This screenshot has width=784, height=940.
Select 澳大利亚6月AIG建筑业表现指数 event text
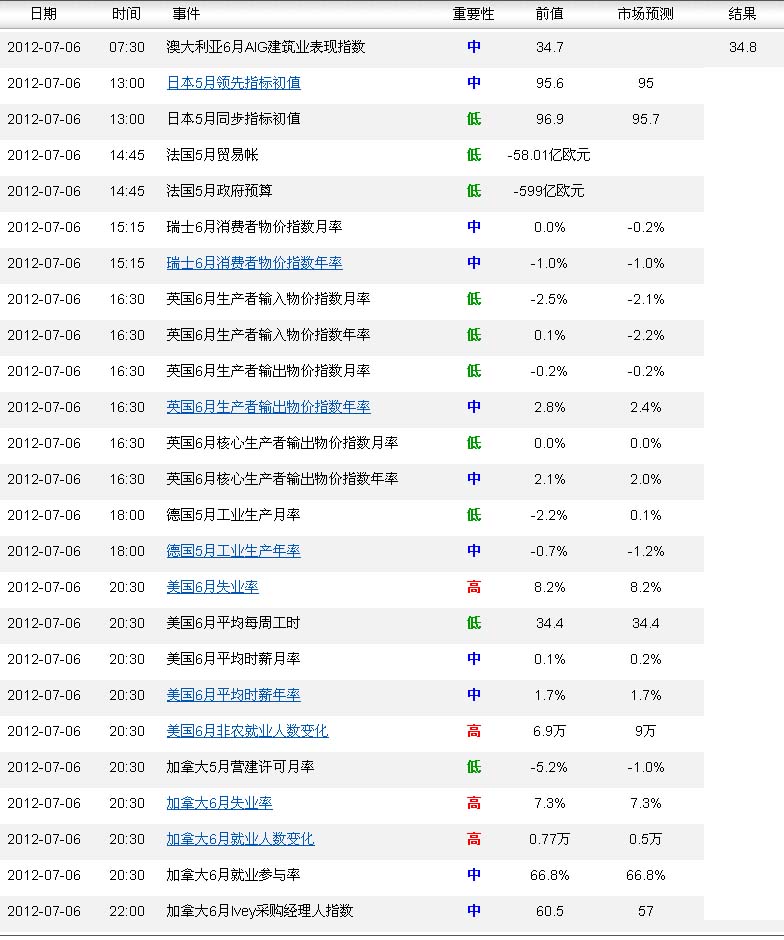[x=266, y=47]
